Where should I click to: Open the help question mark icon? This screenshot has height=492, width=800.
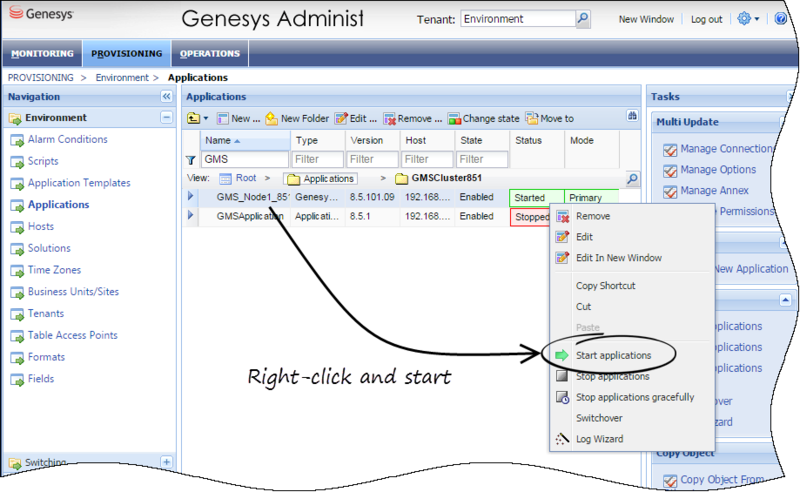click(x=780, y=19)
